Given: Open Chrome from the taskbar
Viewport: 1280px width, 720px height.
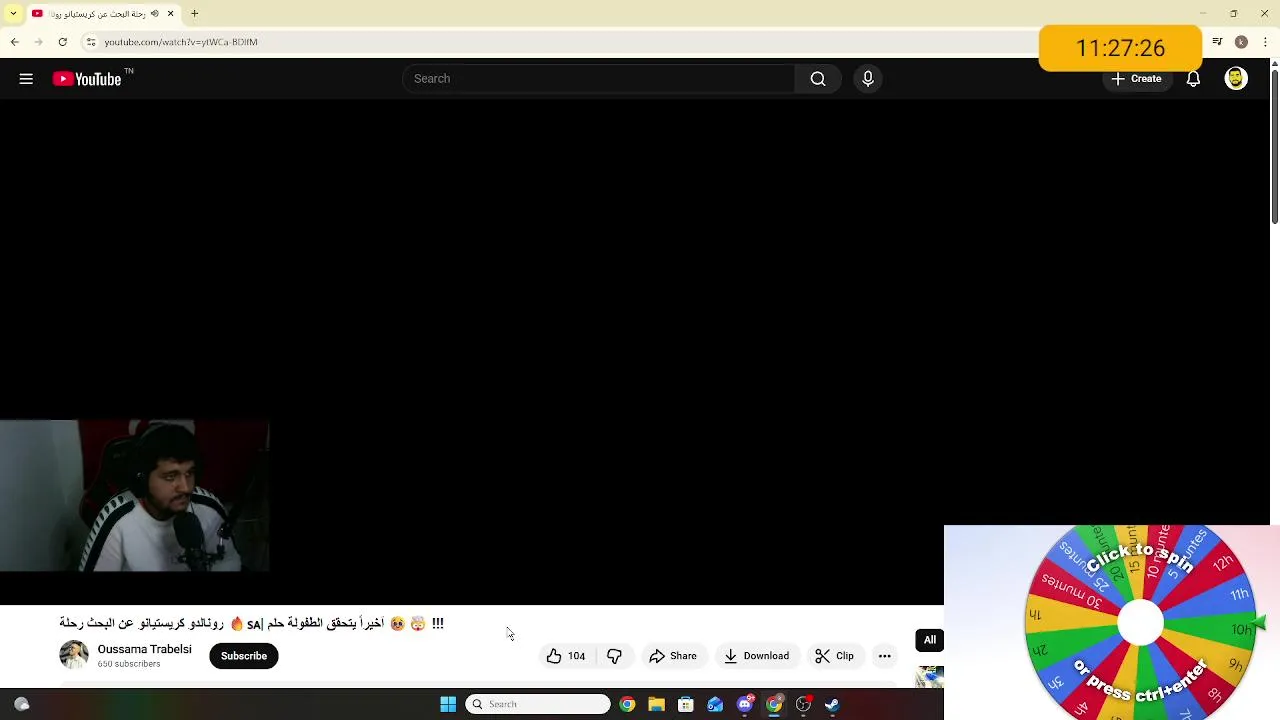Looking at the screenshot, I should (x=627, y=704).
